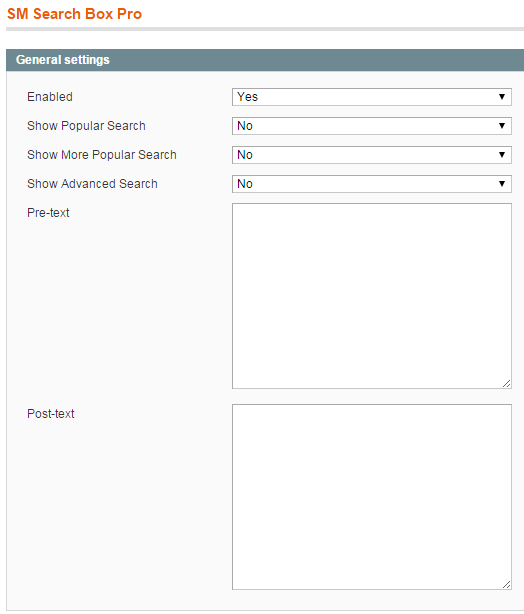The image size is (524, 614).
Task: Grab the Pre-text box resize handle
Action: coord(506,384)
